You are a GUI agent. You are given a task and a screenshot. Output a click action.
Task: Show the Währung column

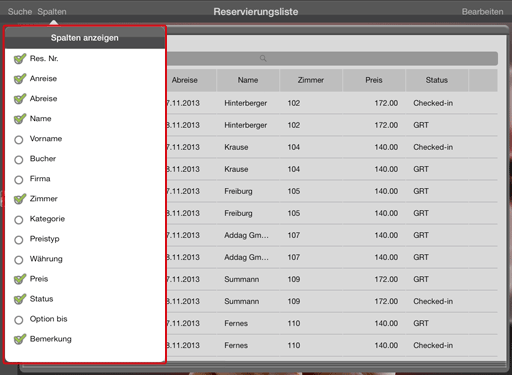tap(19, 260)
